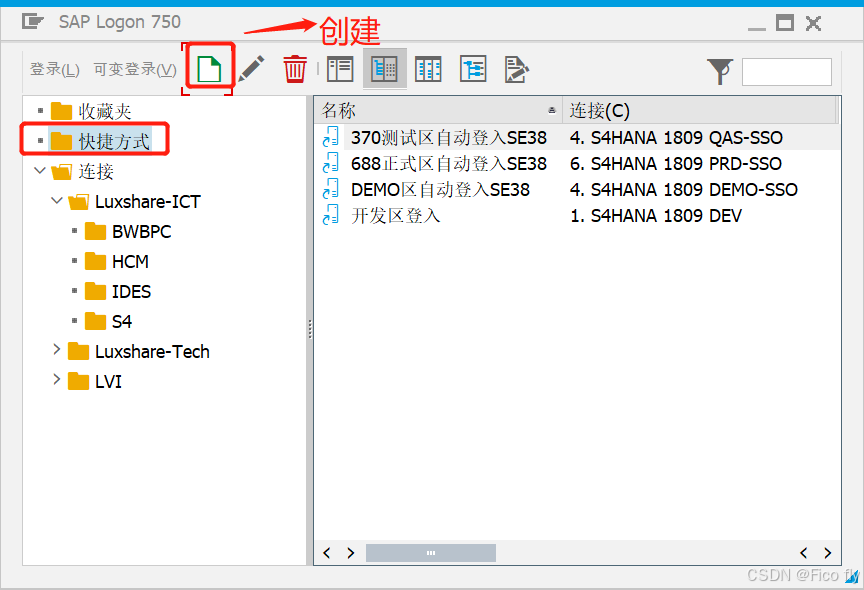Expand the Luxshare-Tech node
The height and width of the screenshot is (590, 864).
(x=56, y=349)
